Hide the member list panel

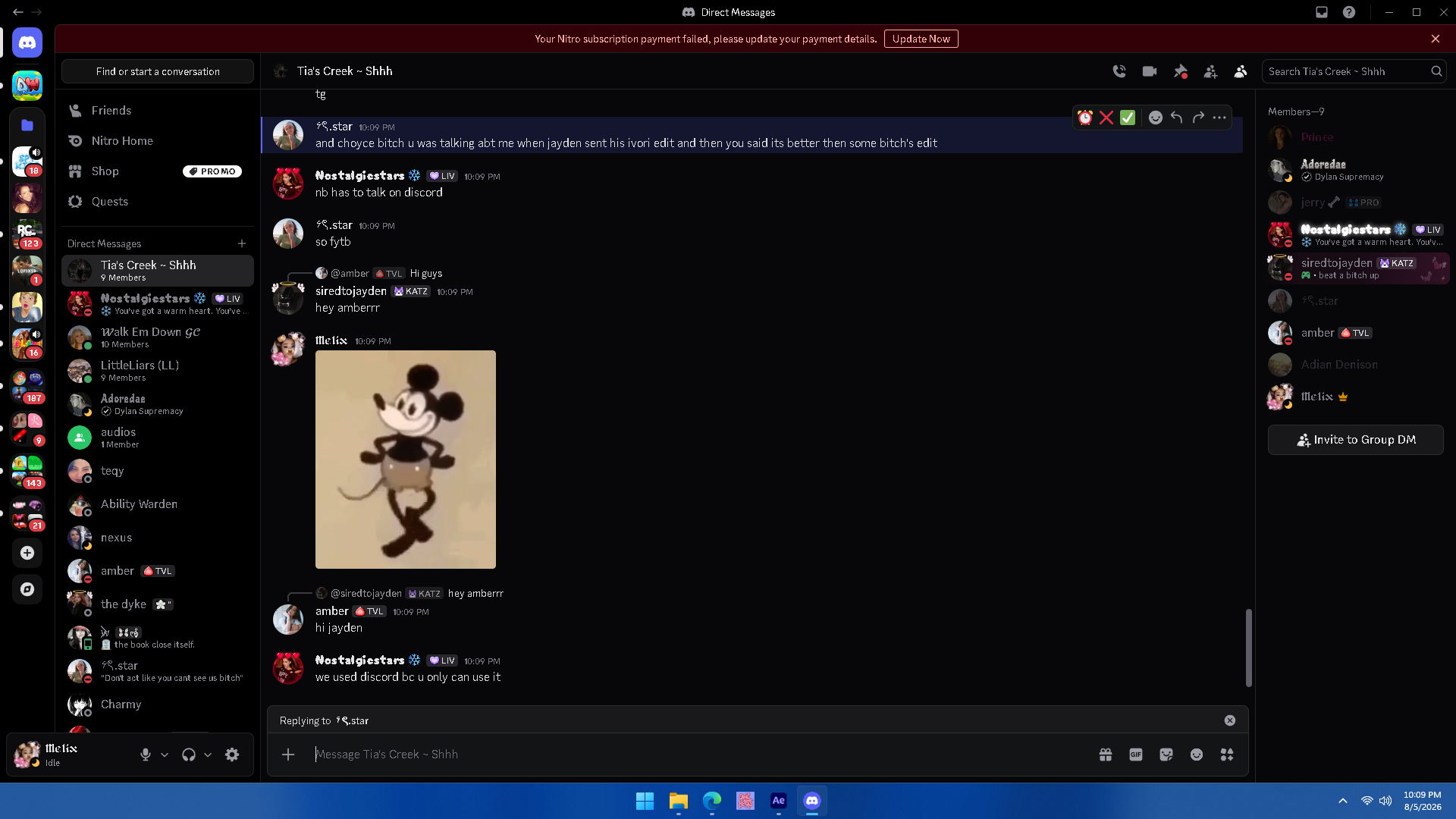click(1241, 71)
